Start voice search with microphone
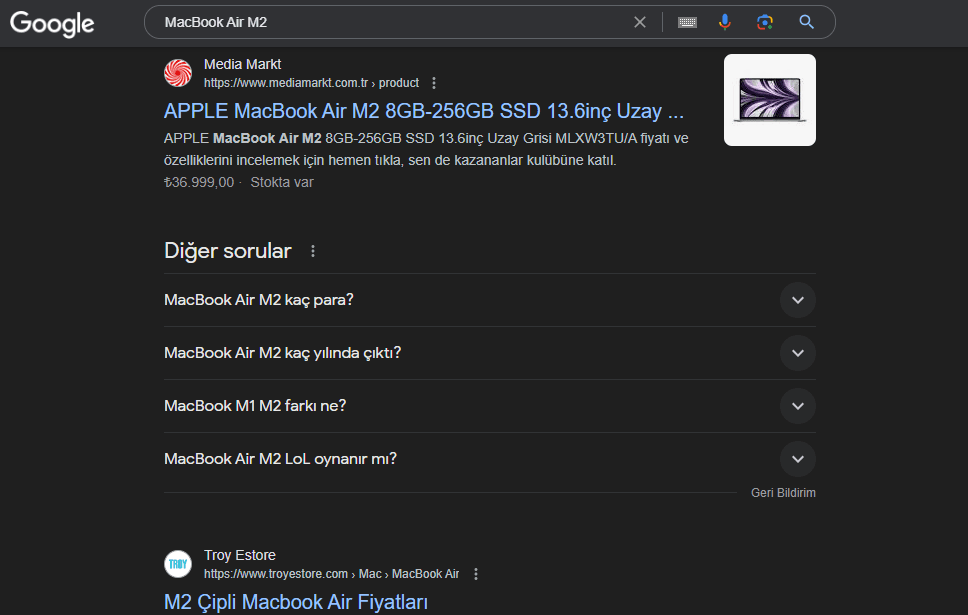This screenshot has width=968, height=615. point(725,22)
